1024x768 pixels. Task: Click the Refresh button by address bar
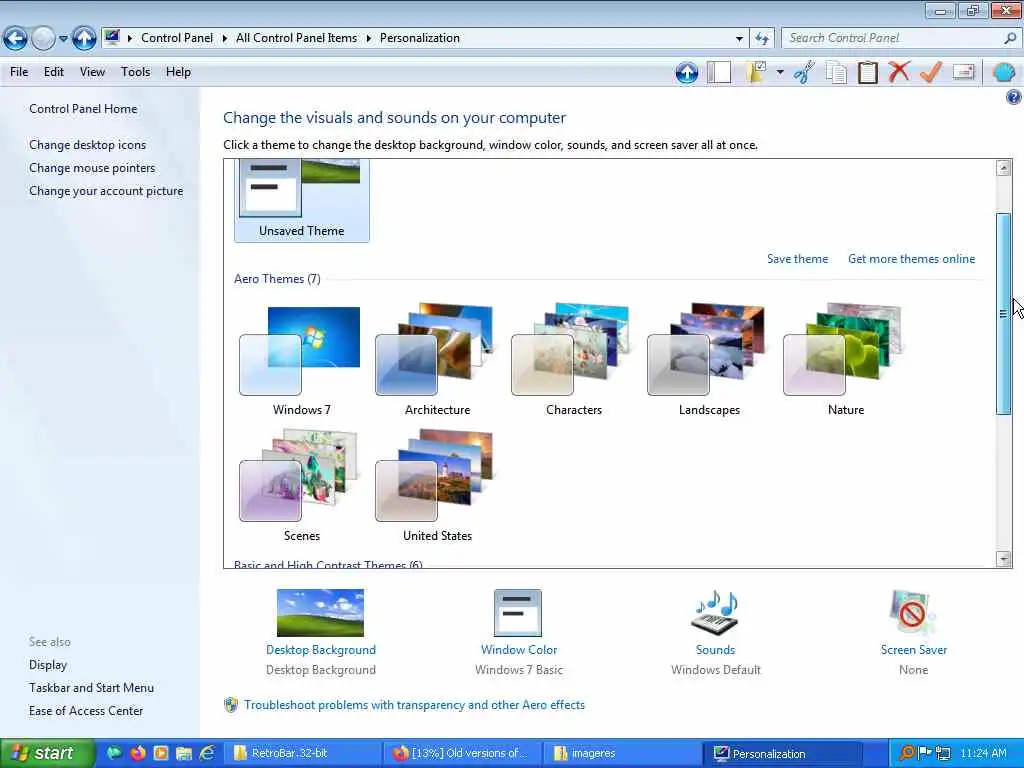(761, 39)
